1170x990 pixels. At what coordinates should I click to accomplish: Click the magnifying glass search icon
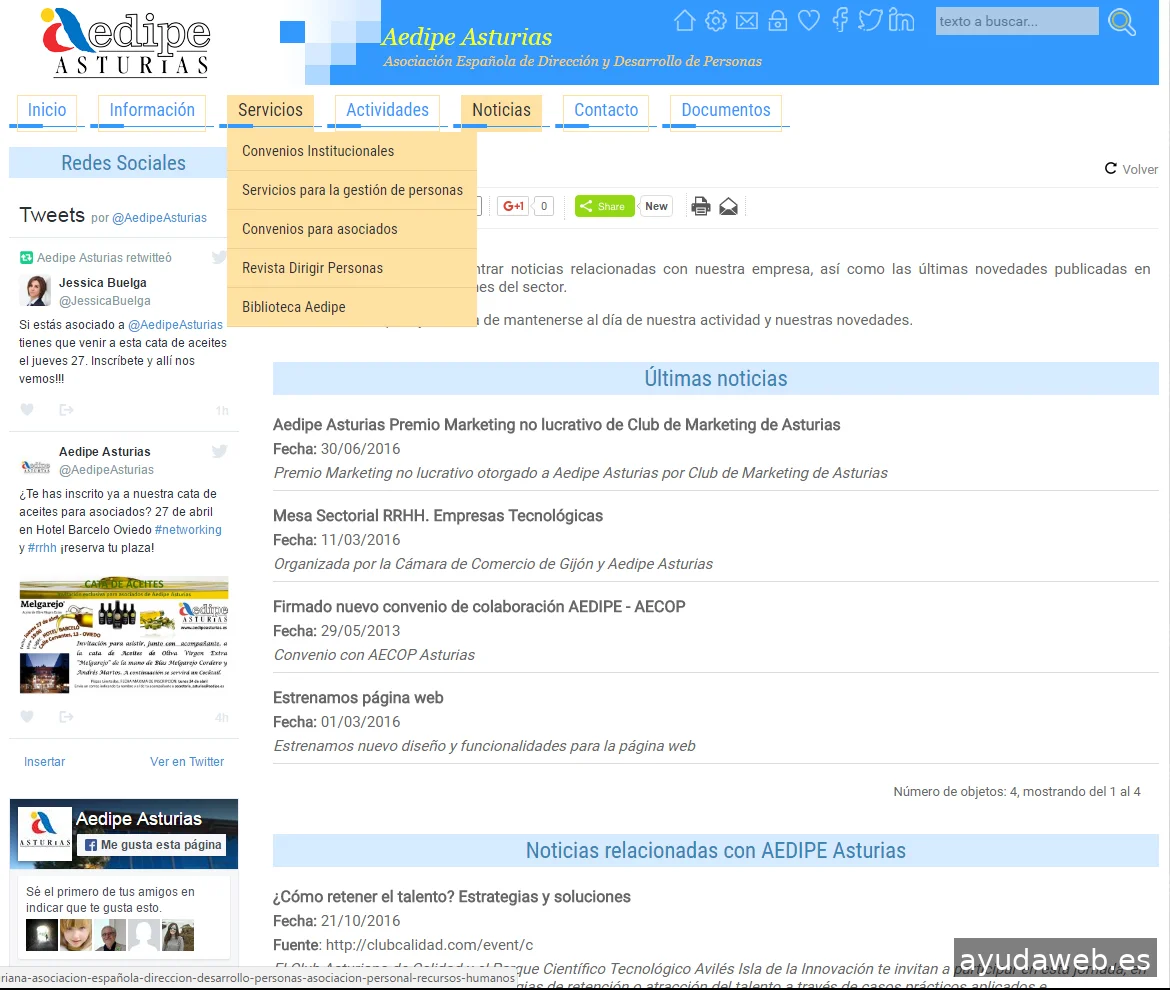pos(1122,22)
